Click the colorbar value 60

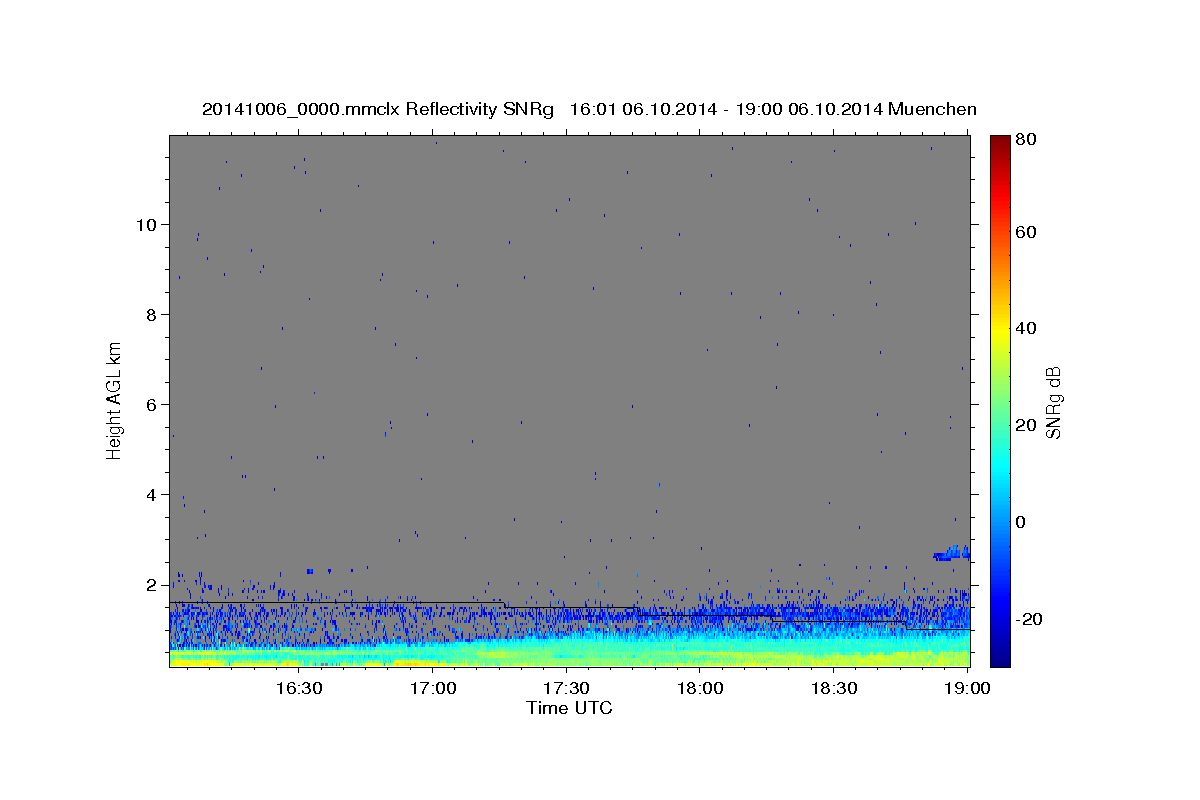click(1025, 232)
